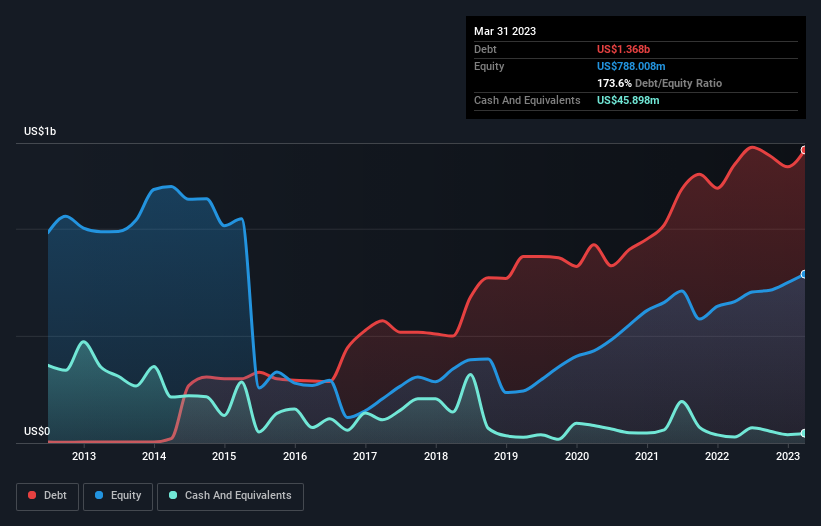Toggle the Equity legend button
Viewport: 821px width, 526px height.
118,496
